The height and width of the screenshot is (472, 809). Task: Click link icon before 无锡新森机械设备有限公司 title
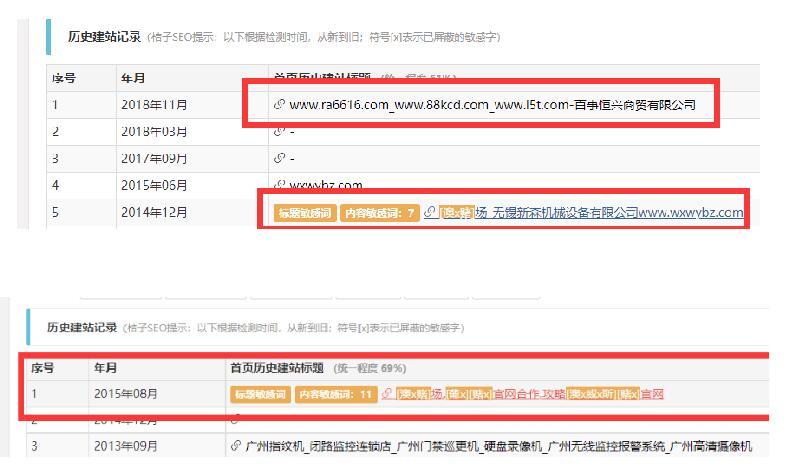(430, 212)
